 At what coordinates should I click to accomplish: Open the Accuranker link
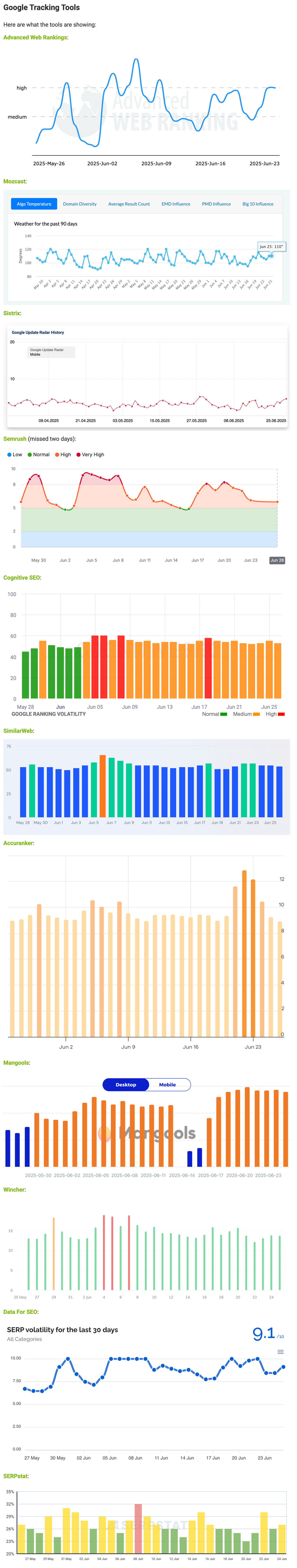(18, 843)
